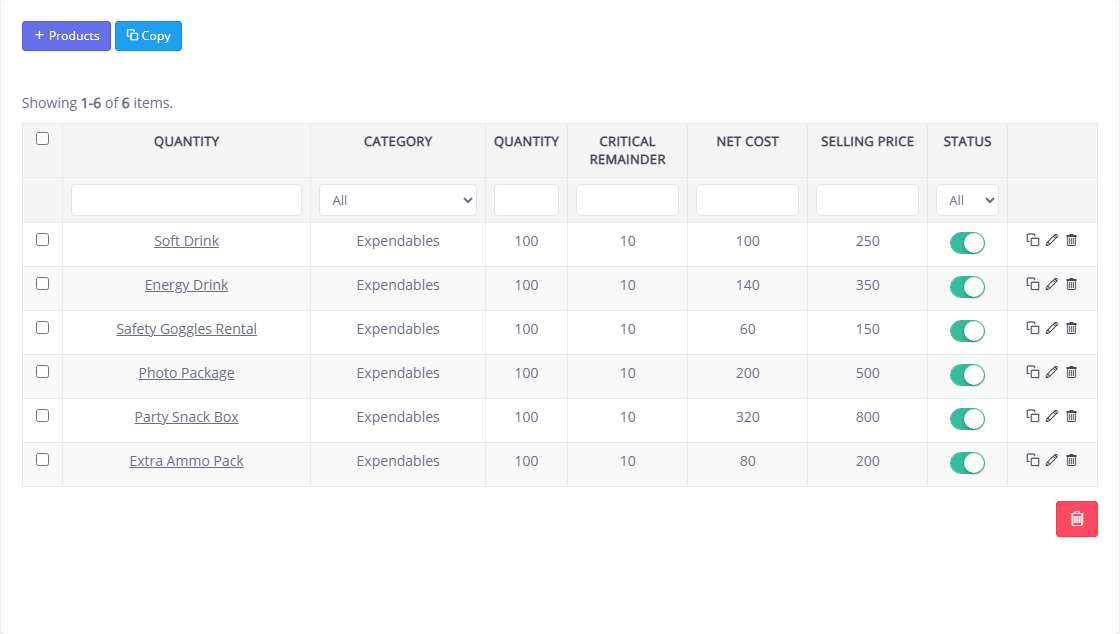Open the Category filter dropdown

(398, 200)
